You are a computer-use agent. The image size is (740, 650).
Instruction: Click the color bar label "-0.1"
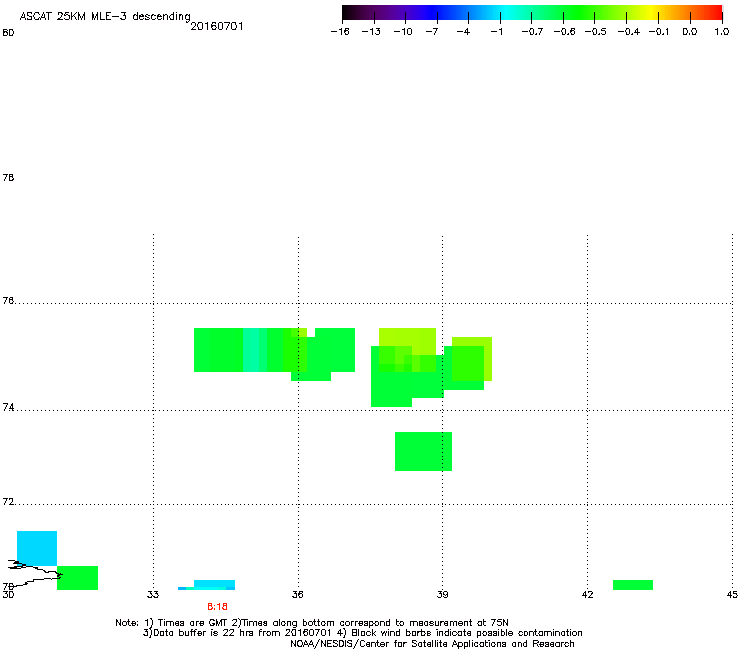coord(659,32)
